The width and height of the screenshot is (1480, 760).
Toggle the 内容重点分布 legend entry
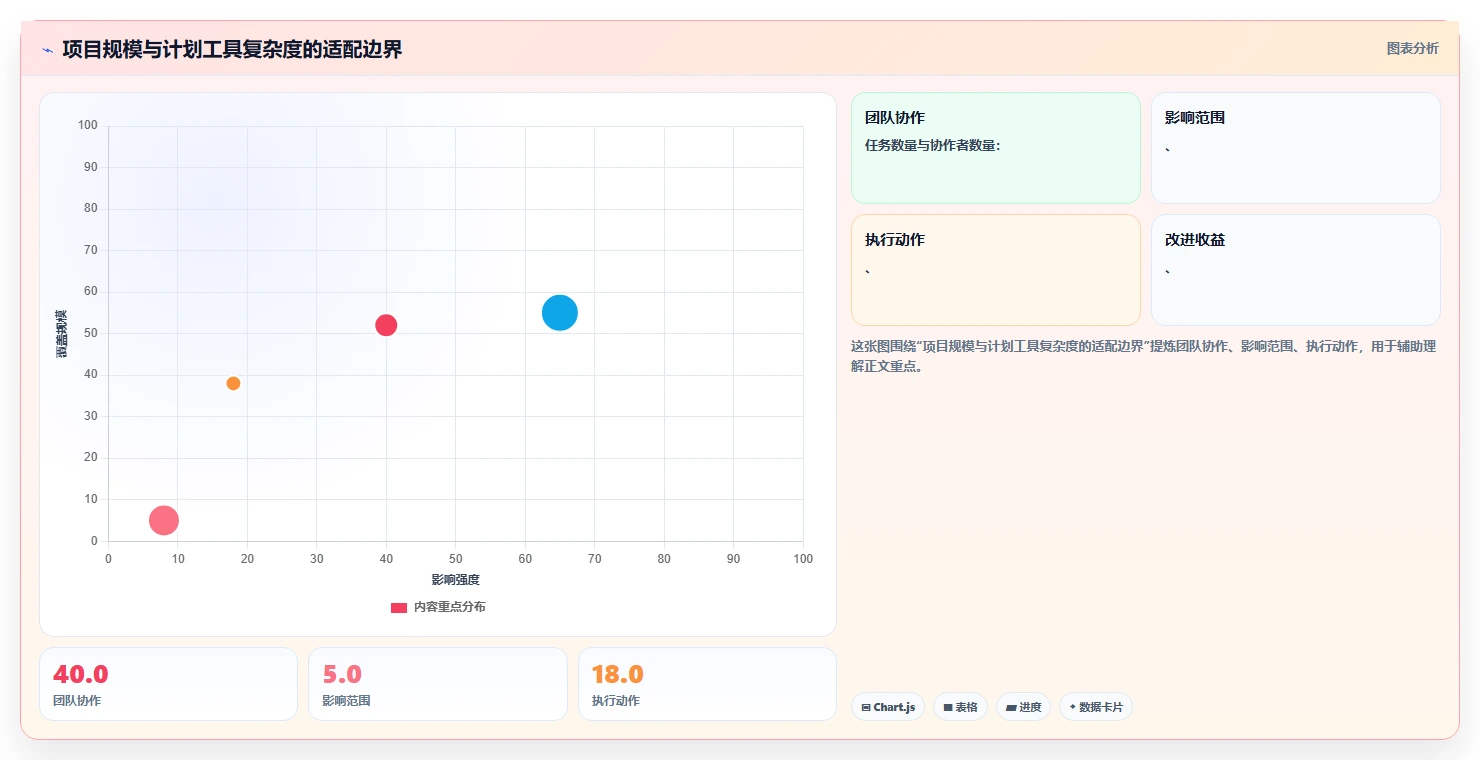point(438,607)
